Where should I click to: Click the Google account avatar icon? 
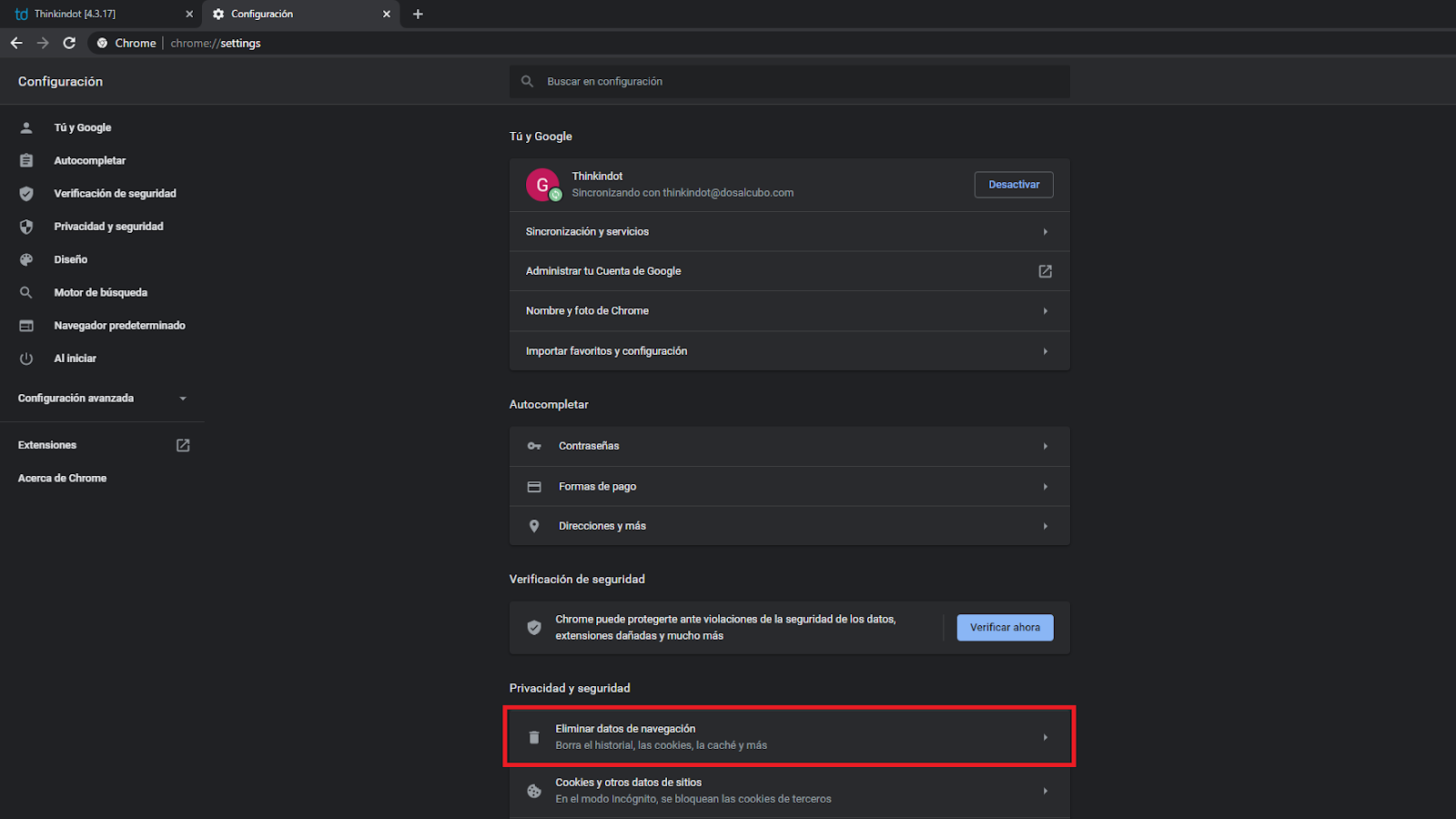point(542,185)
